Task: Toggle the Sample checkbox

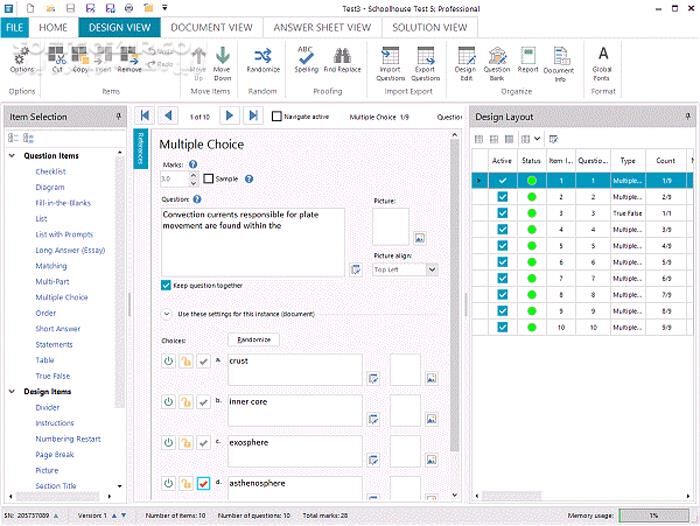Action: coord(208,179)
